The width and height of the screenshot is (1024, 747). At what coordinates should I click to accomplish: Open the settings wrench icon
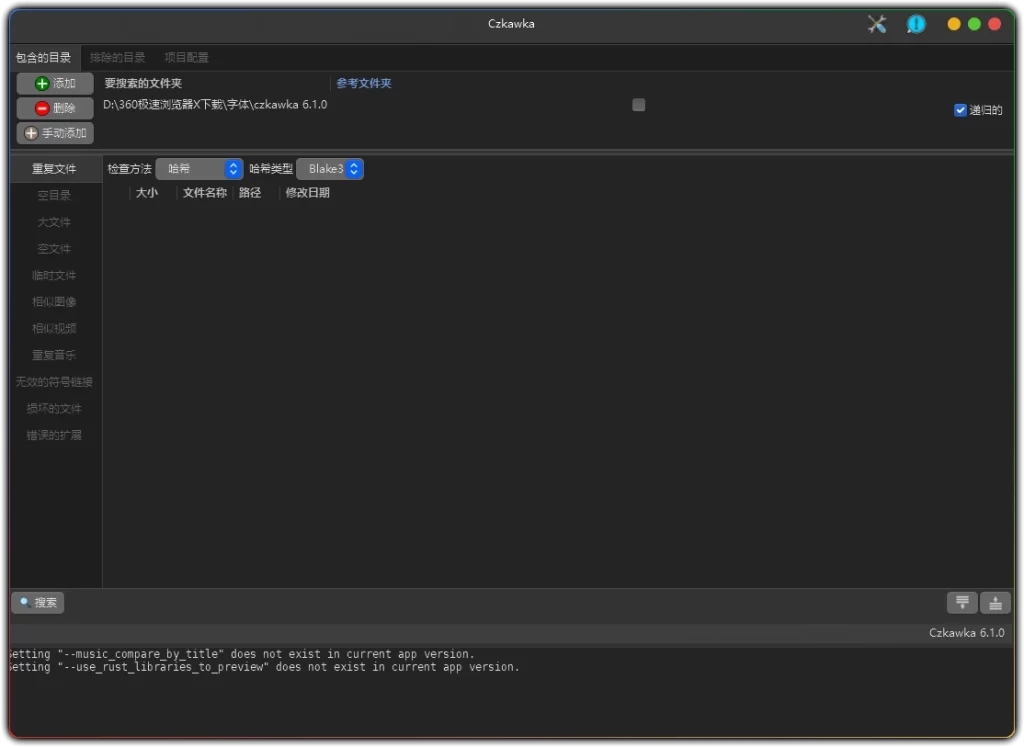877,24
